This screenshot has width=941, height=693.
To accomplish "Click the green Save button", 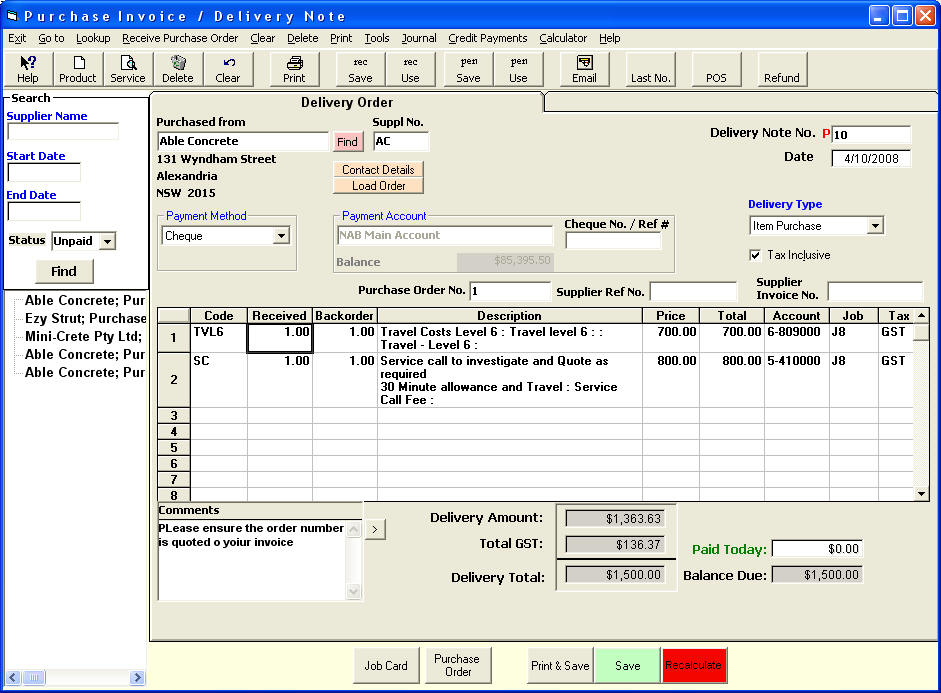I will pyautogui.click(x=627, y=665).
